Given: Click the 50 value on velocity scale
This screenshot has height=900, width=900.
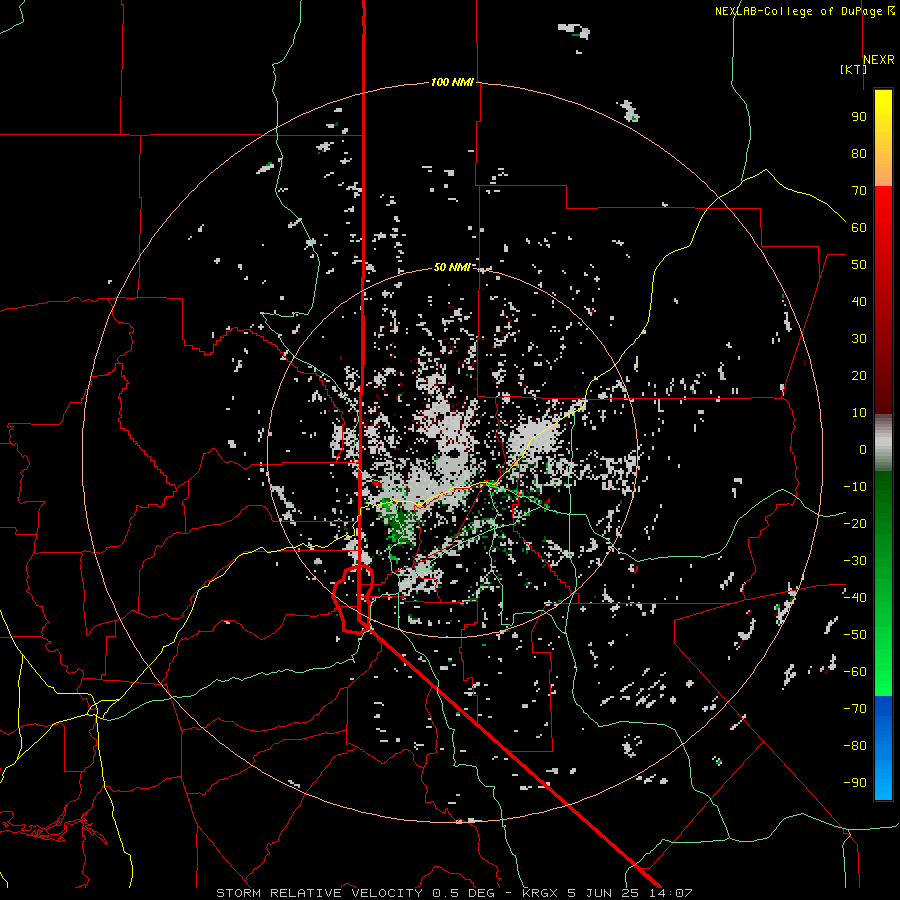Looking at the screenshot, I should coord(859,265).
